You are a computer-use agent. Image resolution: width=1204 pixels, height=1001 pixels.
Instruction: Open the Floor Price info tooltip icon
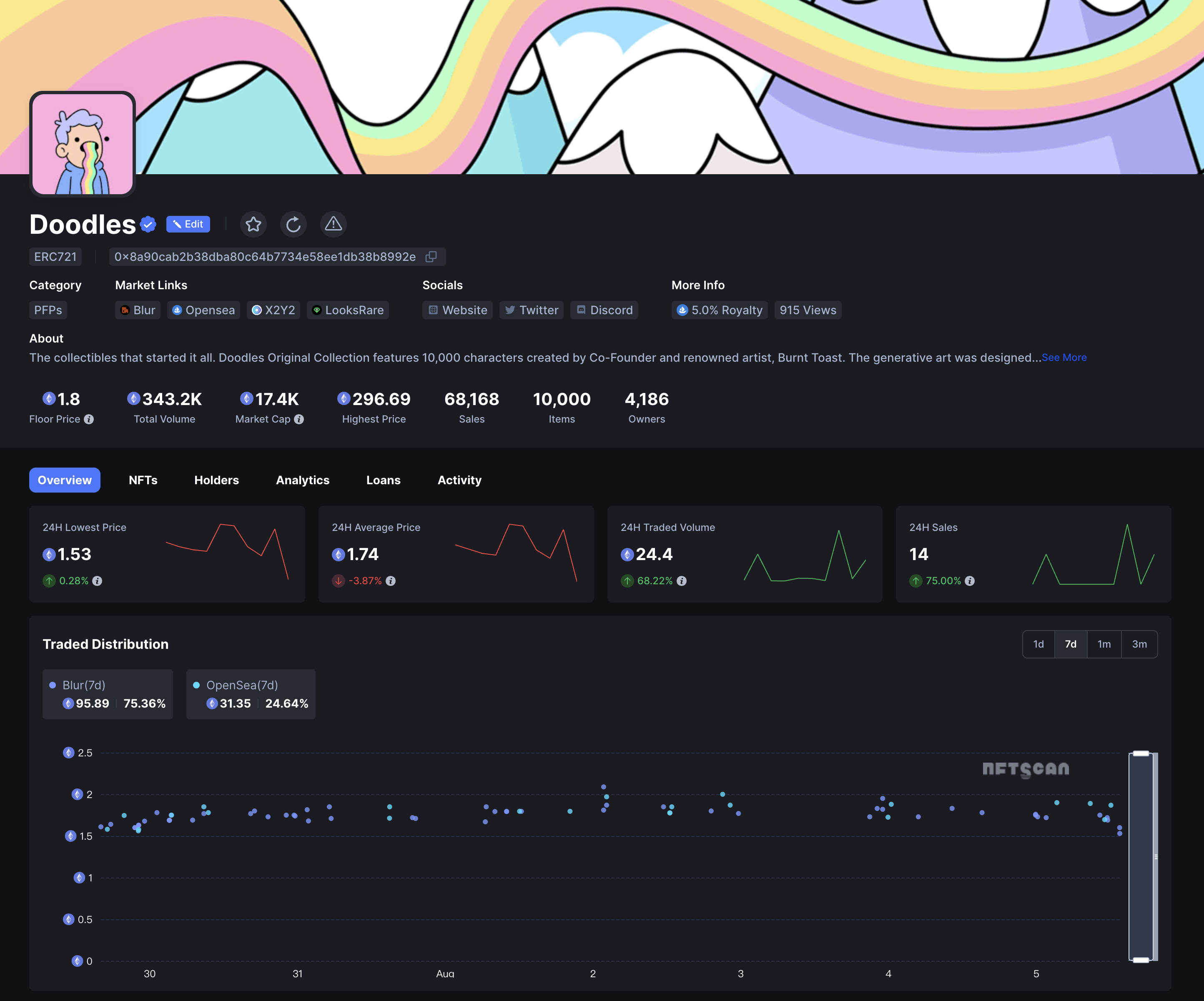coord(89,419)
